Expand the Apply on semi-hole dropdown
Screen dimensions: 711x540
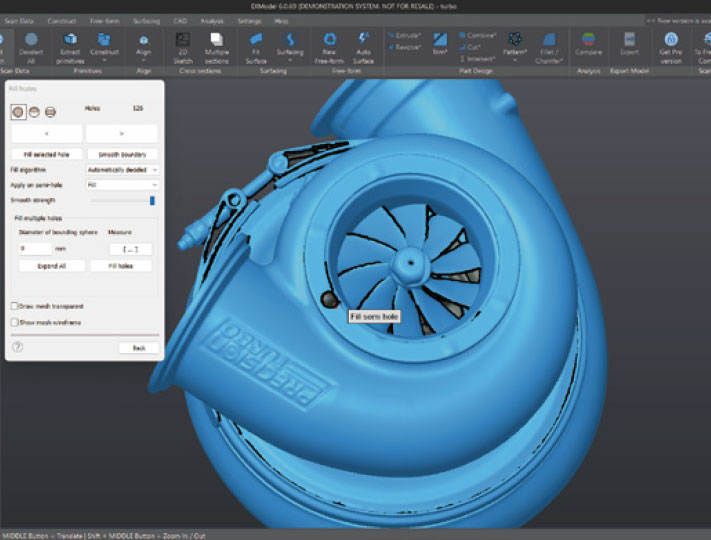(122, 185)
